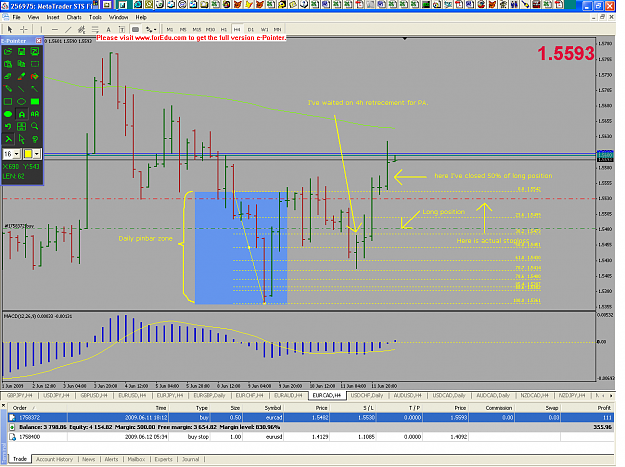
Task: Open the Tools menu
Action: 95,18
